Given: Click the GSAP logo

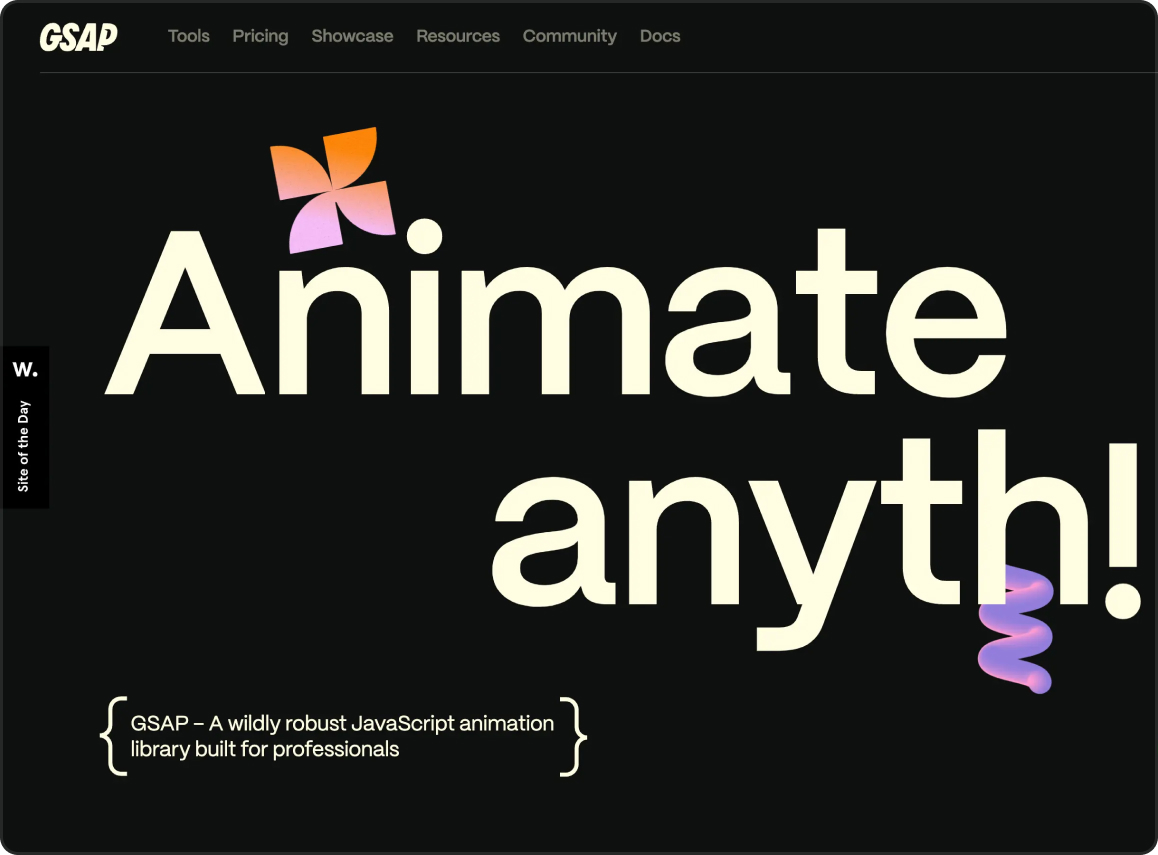Looking at the screenshot, I should (x=78, y=37).
